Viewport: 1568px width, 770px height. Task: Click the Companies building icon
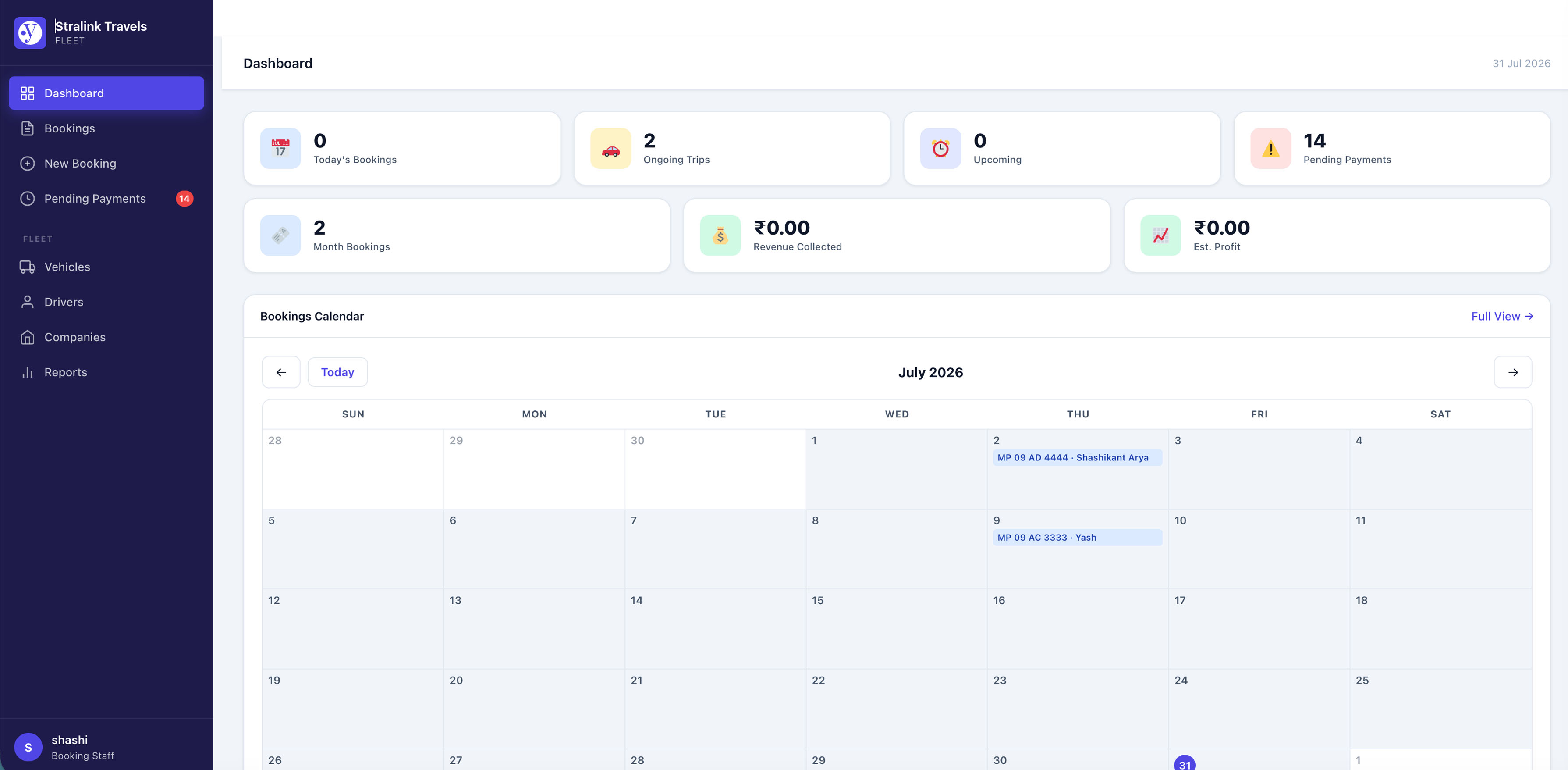(x=28, y=338)
